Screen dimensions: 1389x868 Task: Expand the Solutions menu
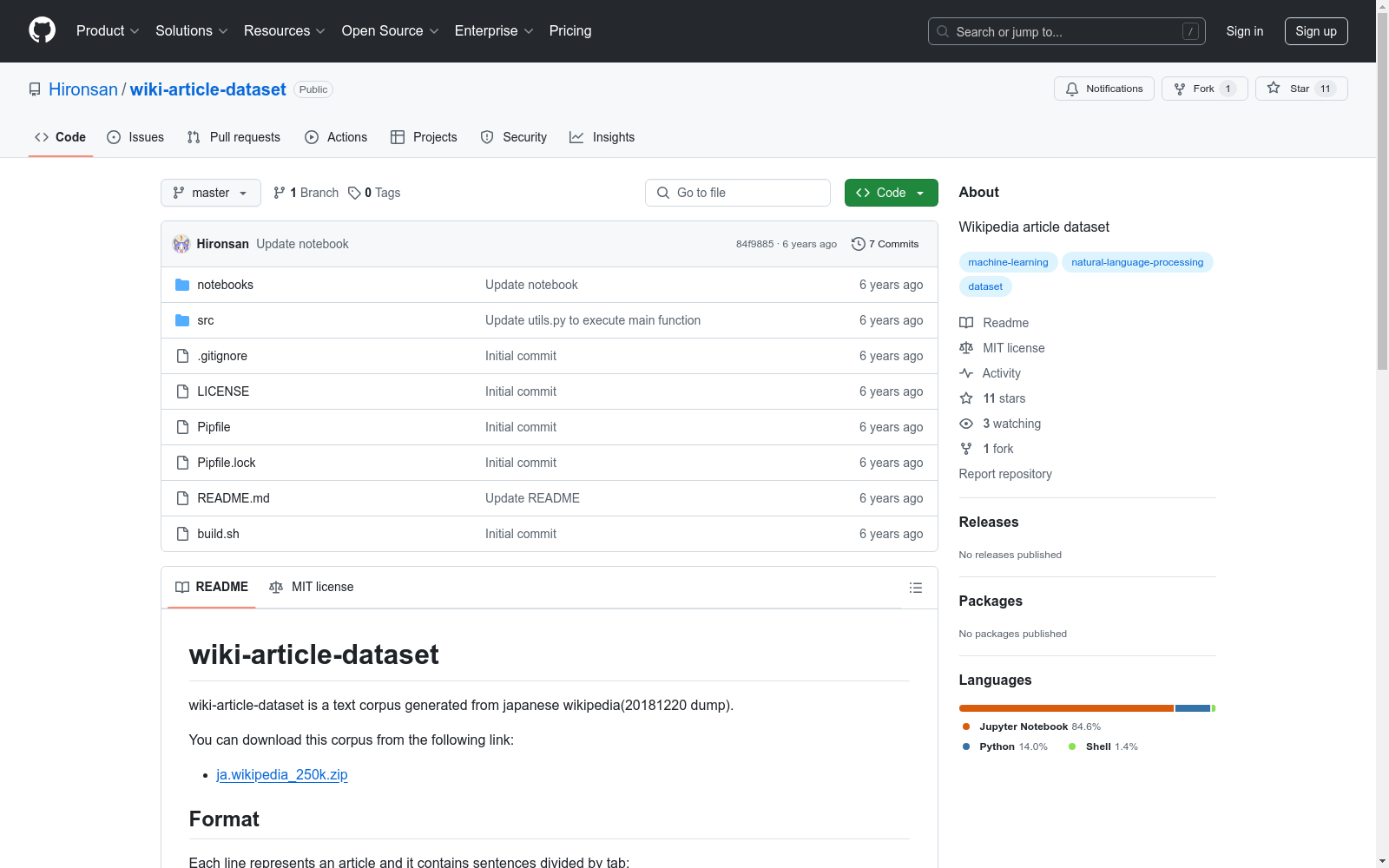192,31
